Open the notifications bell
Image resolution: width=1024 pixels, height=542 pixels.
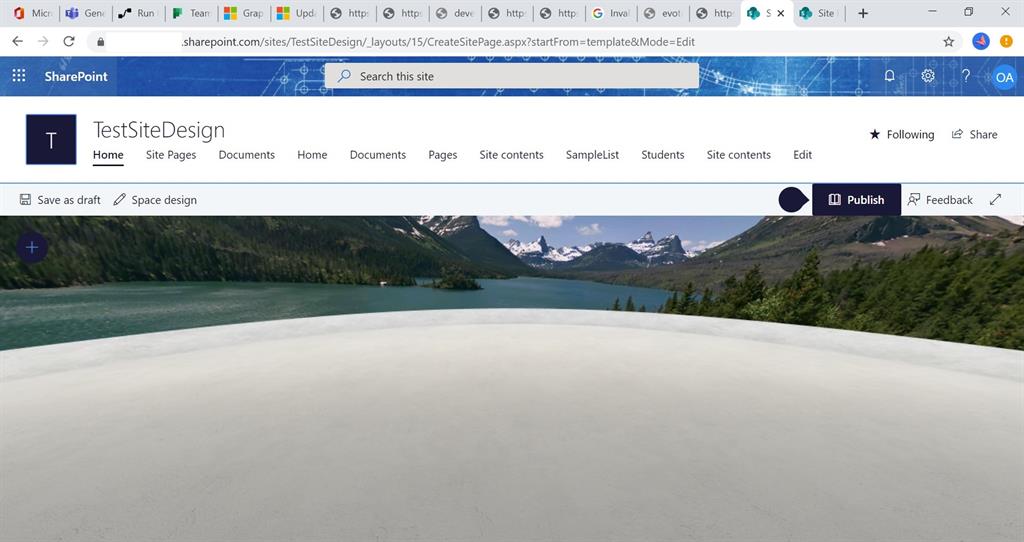click(x=889, y=76)
